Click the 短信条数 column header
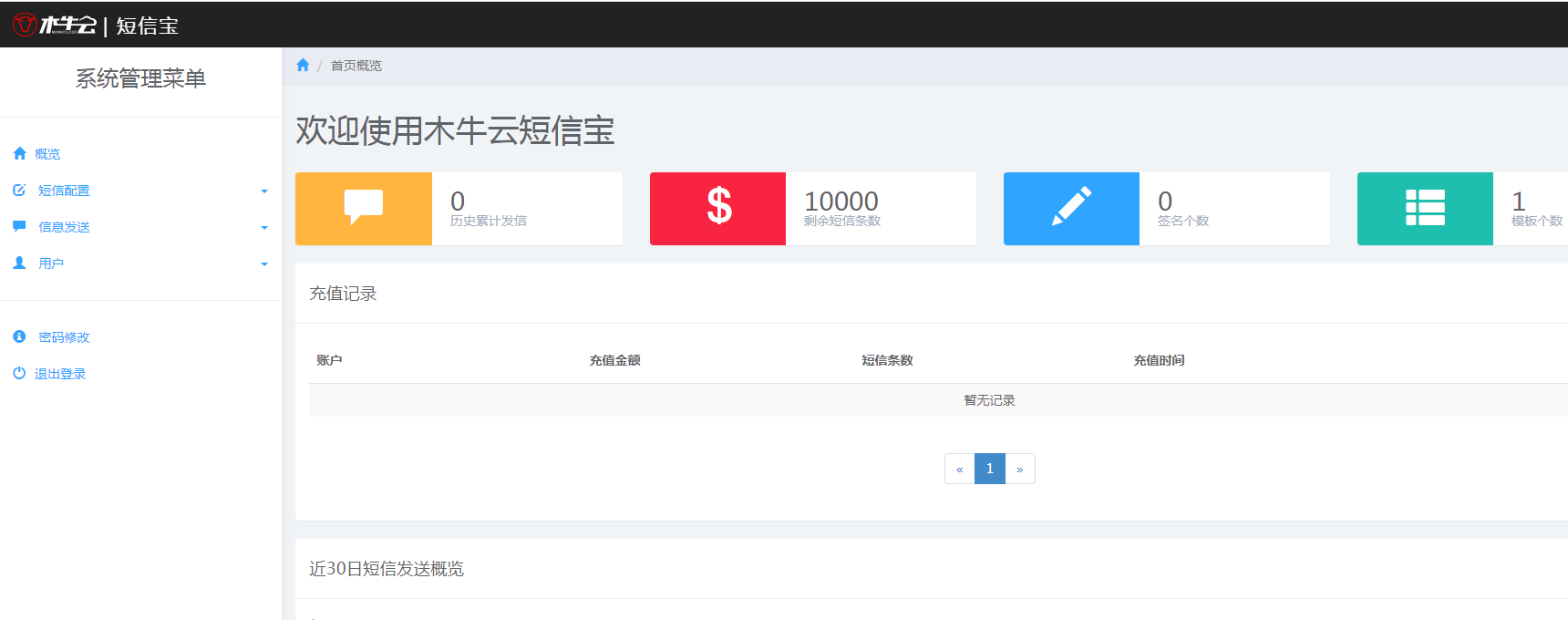Image resolution: width=1568 pixels, height=620 pixels. [x=887, y=360]
